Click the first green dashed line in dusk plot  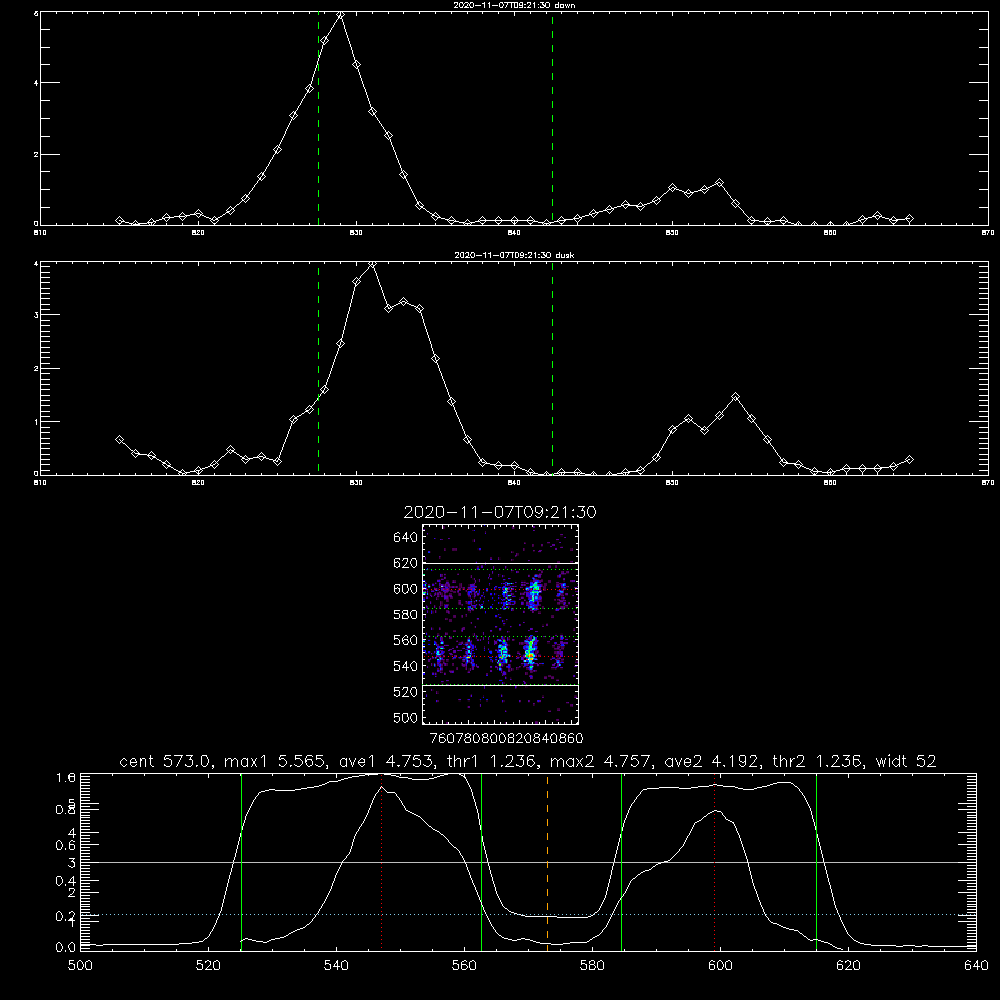click(318, 368)
